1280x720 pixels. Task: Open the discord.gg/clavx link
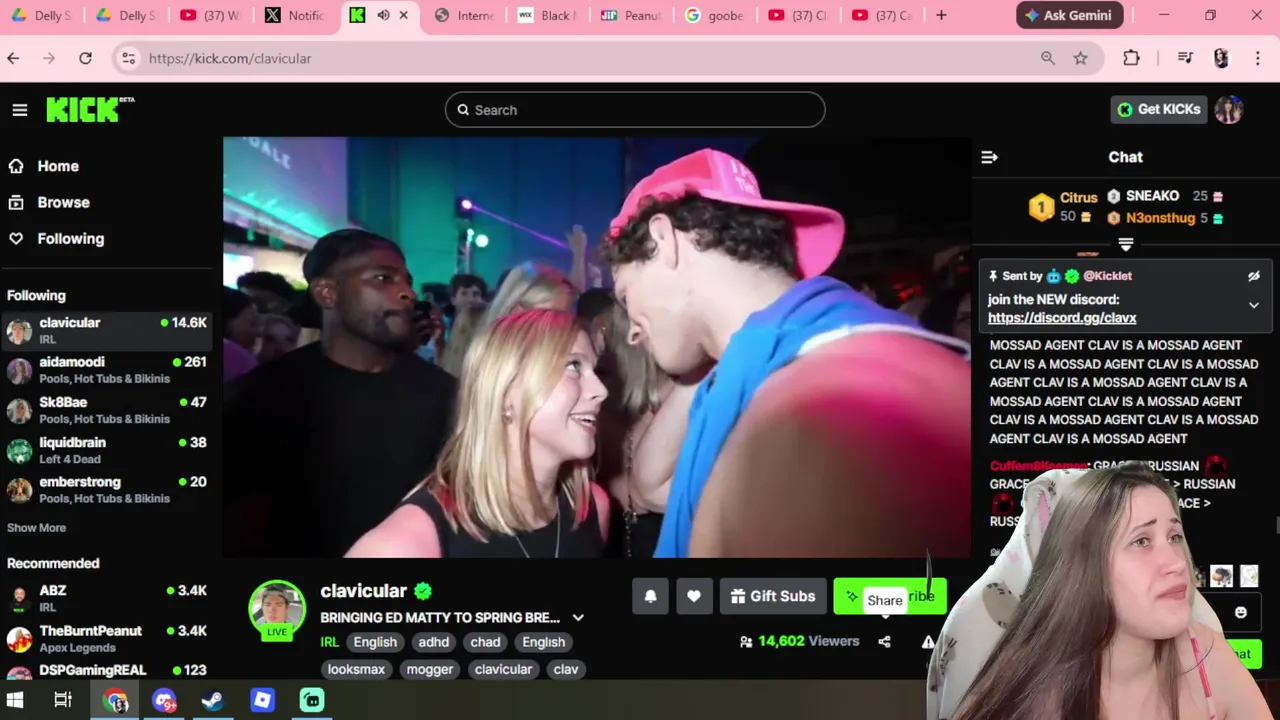[x=1062, y=318]
